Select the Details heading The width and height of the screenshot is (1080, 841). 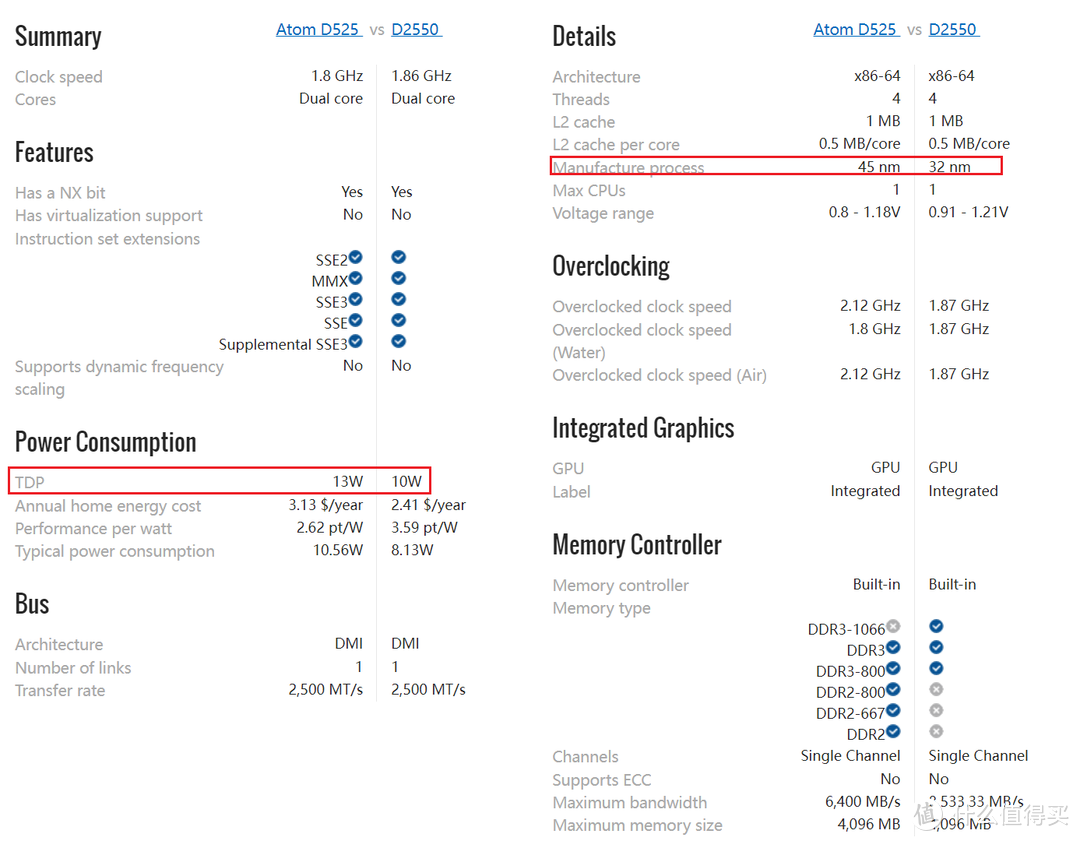584,37
